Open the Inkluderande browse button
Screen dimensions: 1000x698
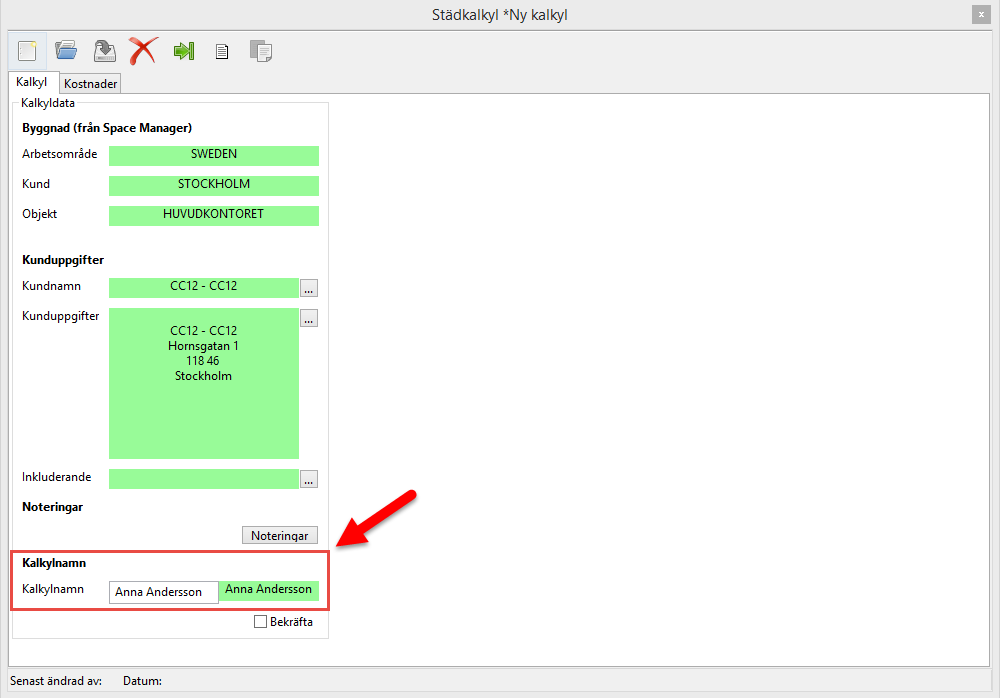[x=309, y=479]
